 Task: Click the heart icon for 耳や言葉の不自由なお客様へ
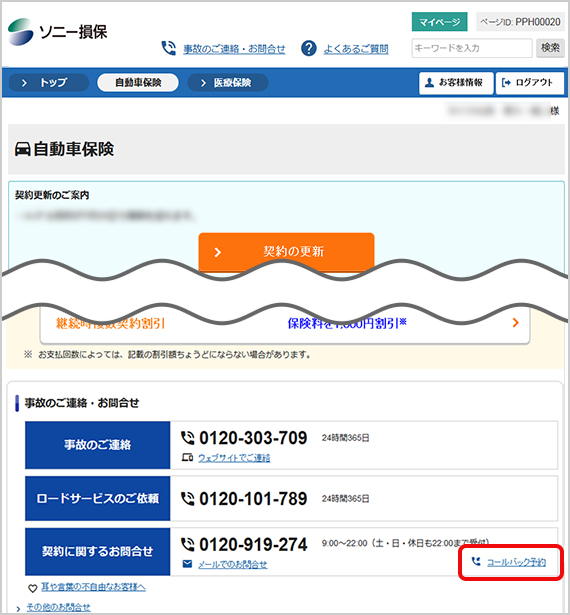coord(32,588)
